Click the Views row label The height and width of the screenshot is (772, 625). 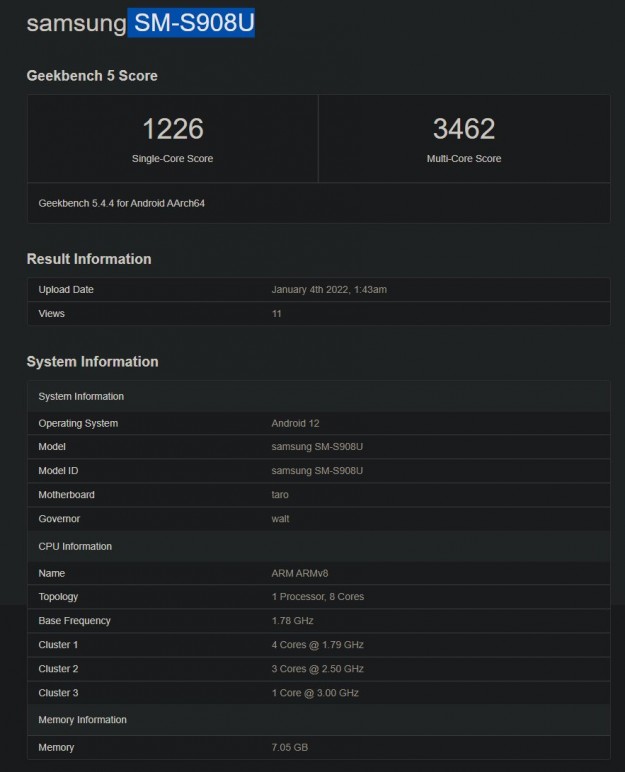tap(52, 314)
